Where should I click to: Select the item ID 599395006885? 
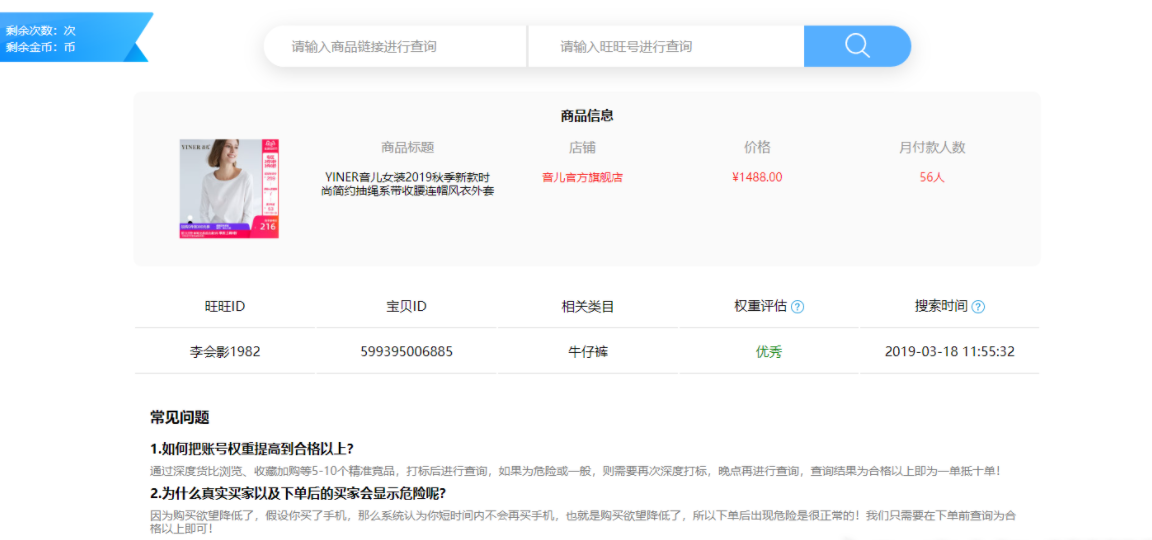(406, 351)
